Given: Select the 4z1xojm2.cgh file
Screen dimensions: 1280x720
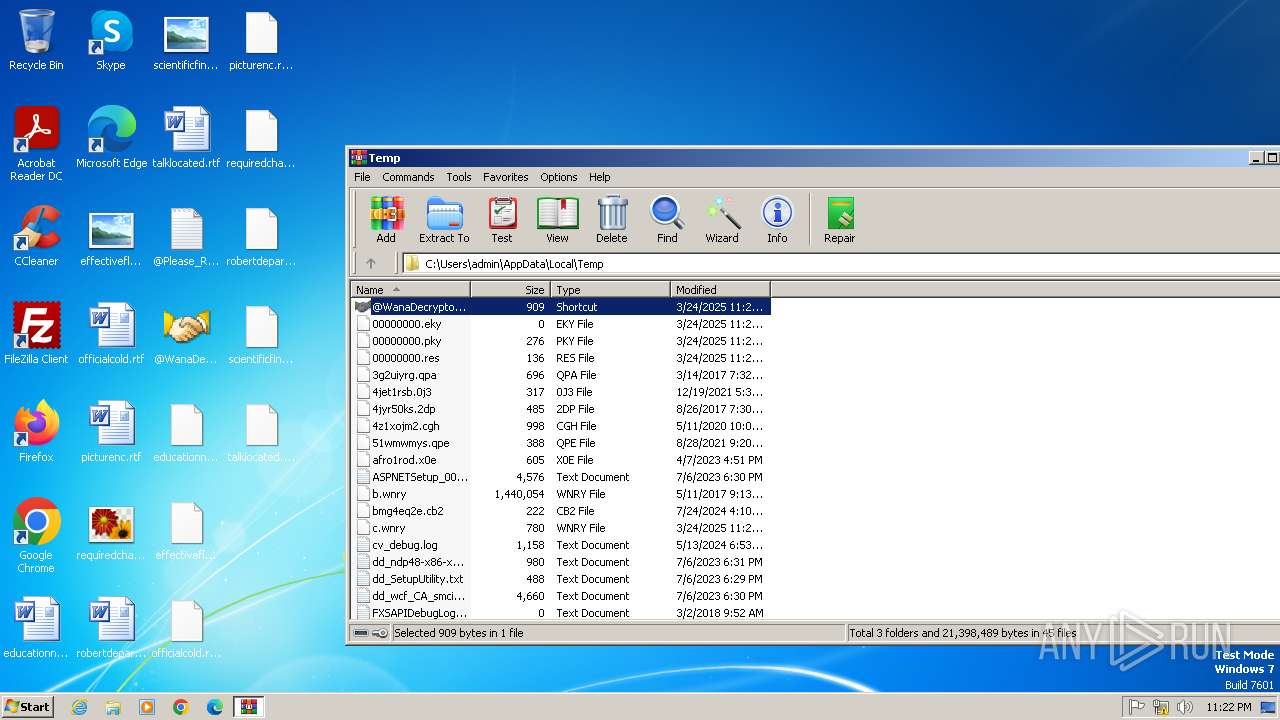Looking at the screenshot, I should coord(561,426).
